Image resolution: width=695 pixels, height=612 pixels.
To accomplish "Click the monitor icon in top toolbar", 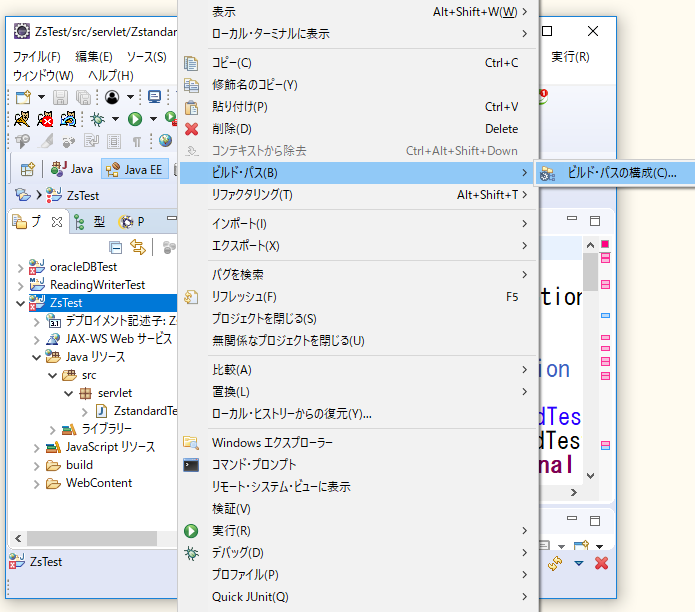I will tap(154, 97).
